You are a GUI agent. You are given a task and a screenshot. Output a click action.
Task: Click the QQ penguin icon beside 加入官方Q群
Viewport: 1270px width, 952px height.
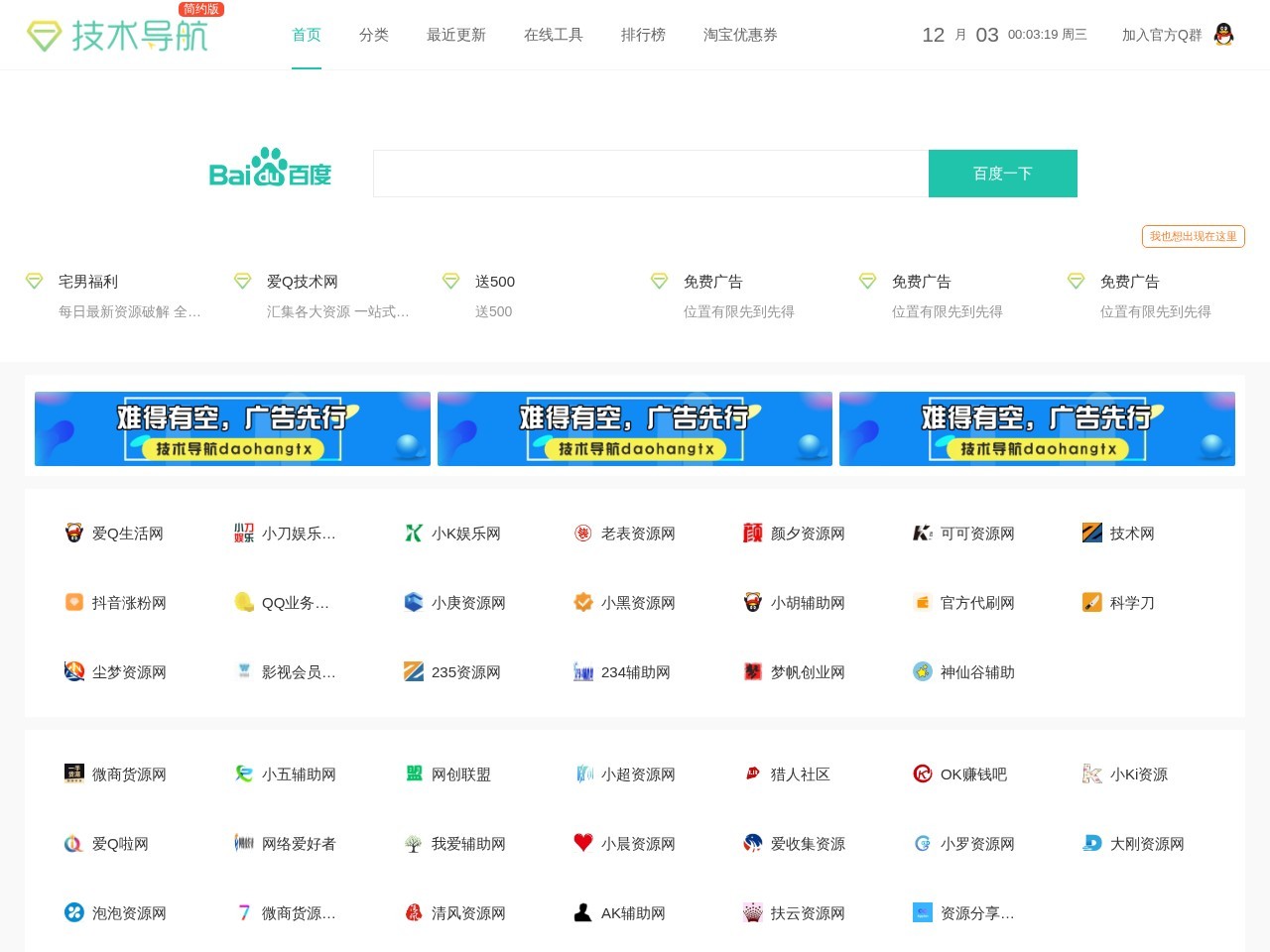(x=1225, y=34)
